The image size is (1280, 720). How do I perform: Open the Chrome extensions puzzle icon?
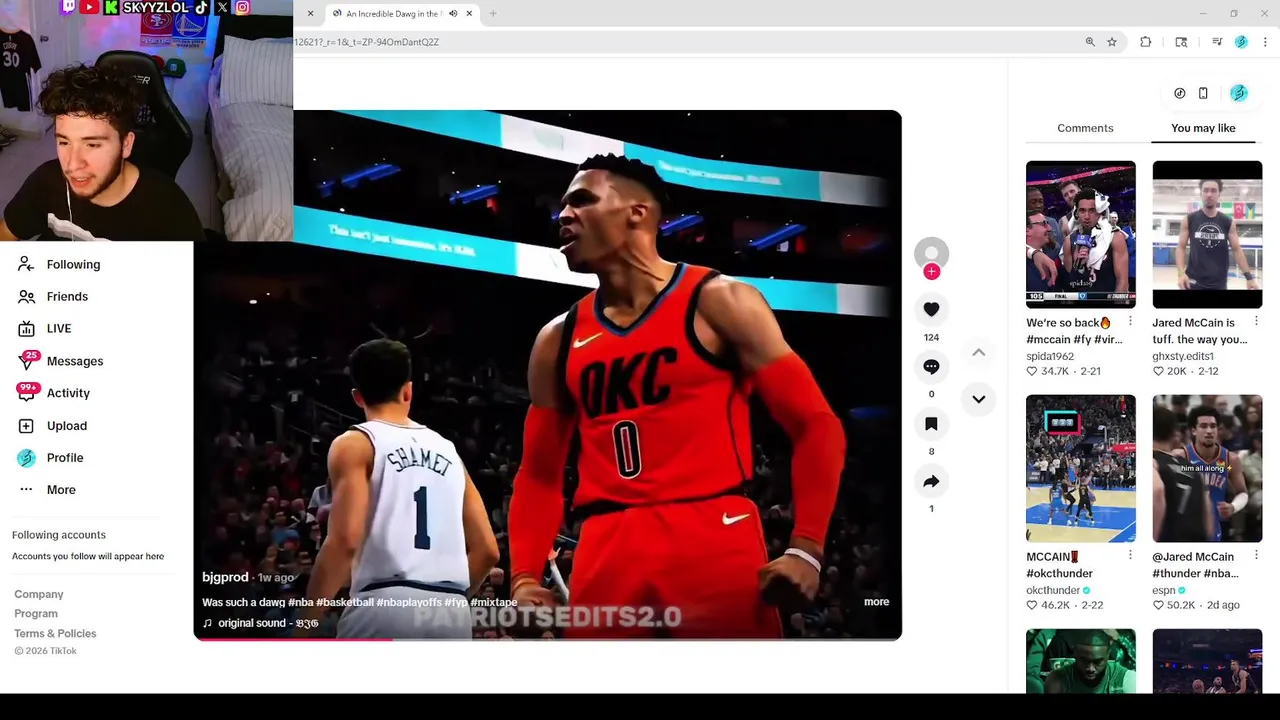[1146, 42]
